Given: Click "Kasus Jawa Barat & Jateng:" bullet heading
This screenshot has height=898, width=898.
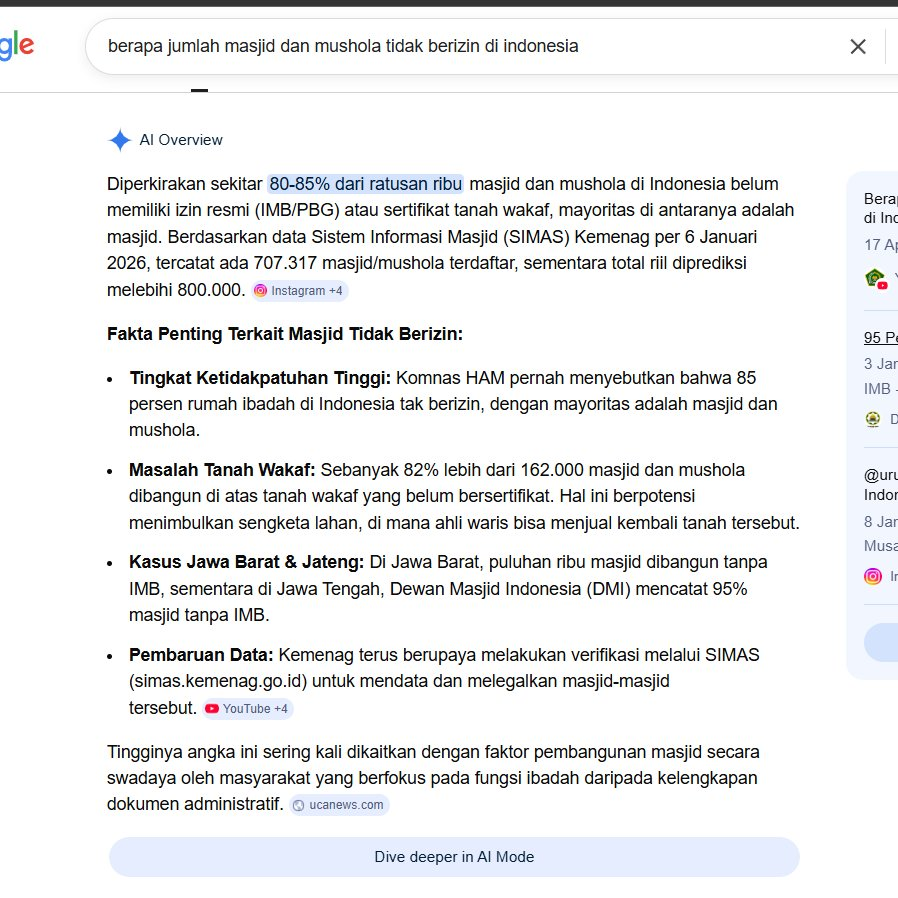Looking at the screenshot, I should [x=246, y=562].
